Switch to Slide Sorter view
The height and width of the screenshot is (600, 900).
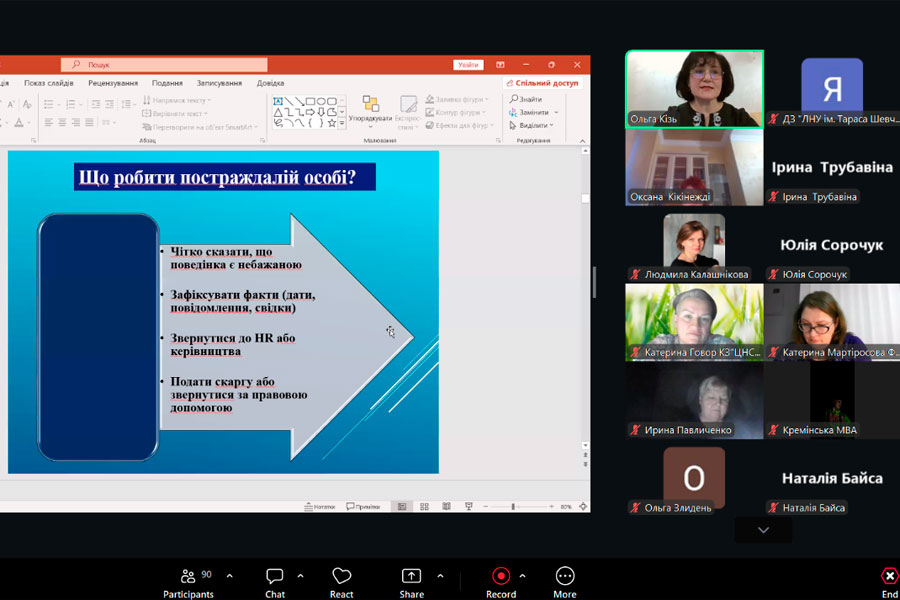click(x=424, y=507)
